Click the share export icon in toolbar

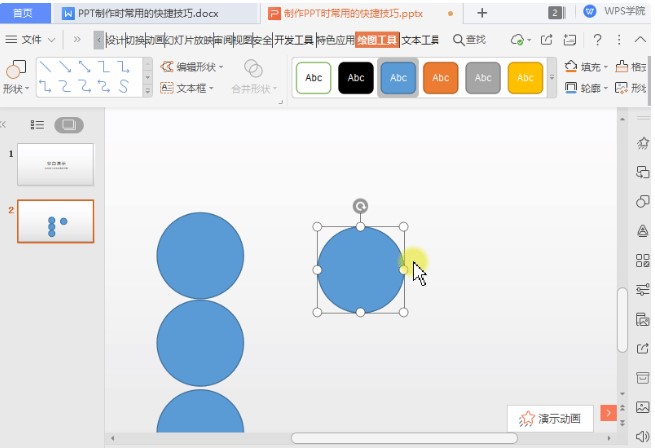[x=546, y=40]
